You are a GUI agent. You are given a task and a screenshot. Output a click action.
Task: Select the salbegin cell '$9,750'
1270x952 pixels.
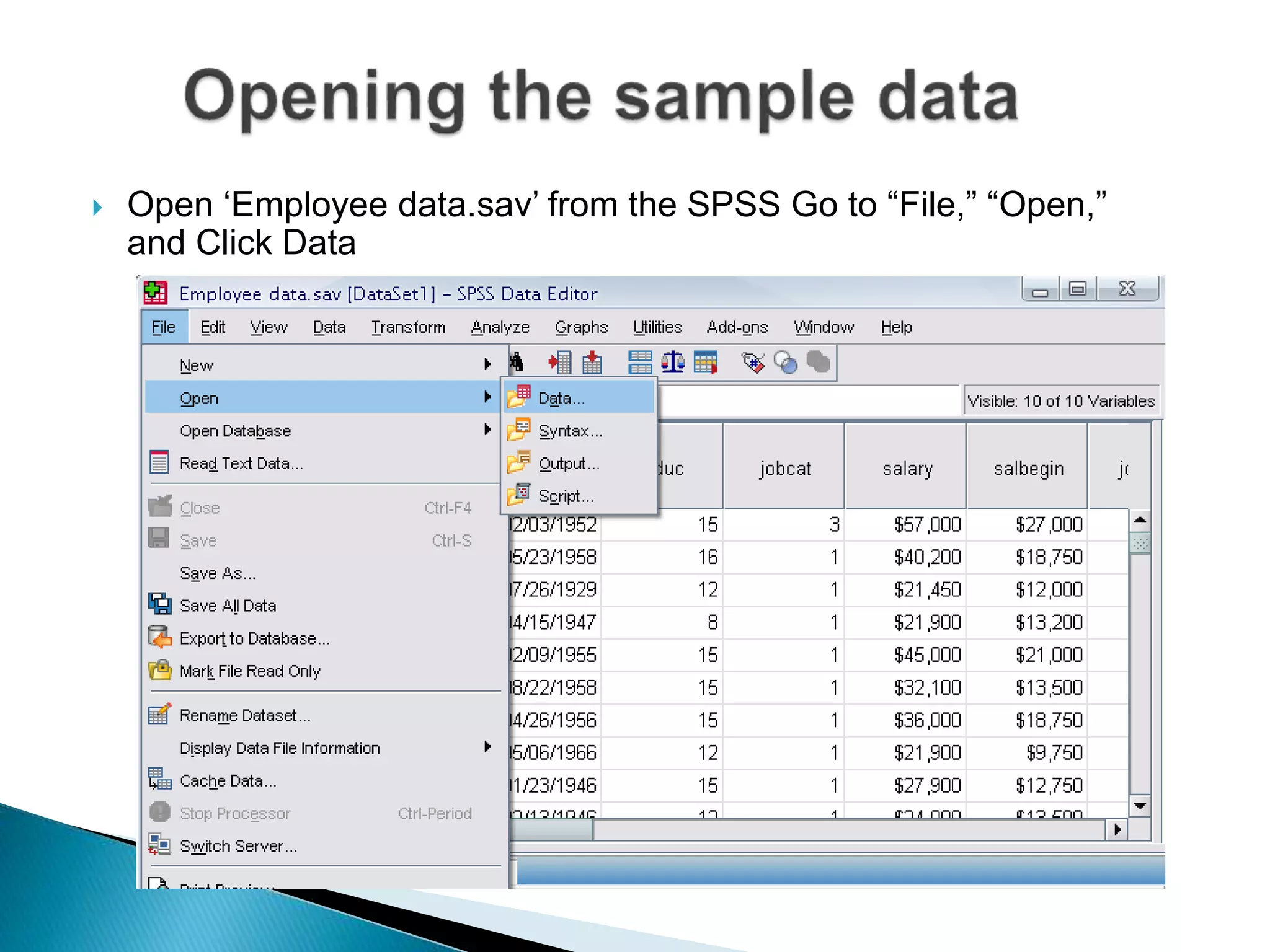tap(1028, 752)
